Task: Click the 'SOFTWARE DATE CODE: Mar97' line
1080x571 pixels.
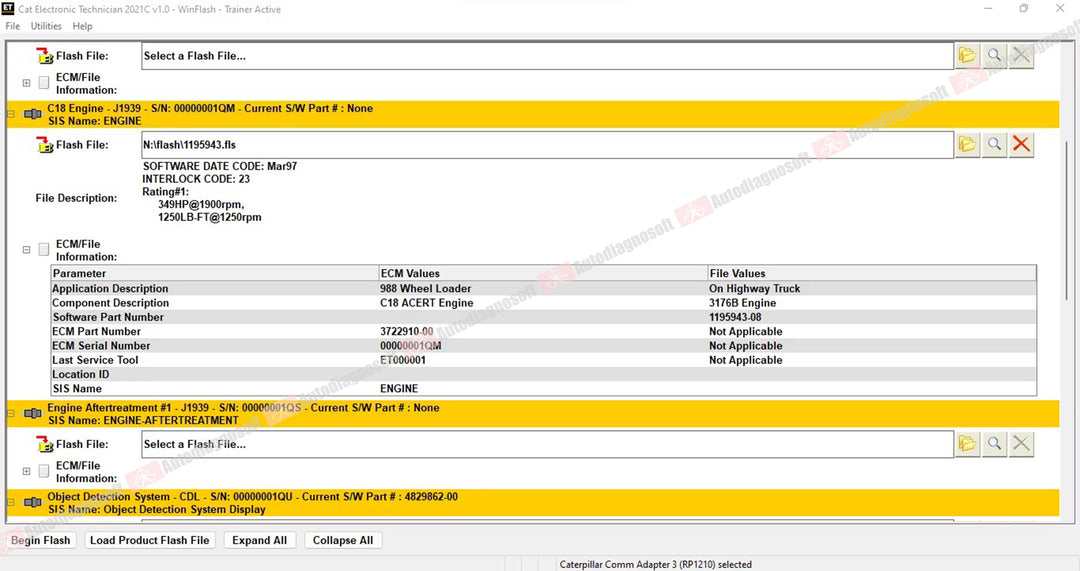Action: point(220,166)
